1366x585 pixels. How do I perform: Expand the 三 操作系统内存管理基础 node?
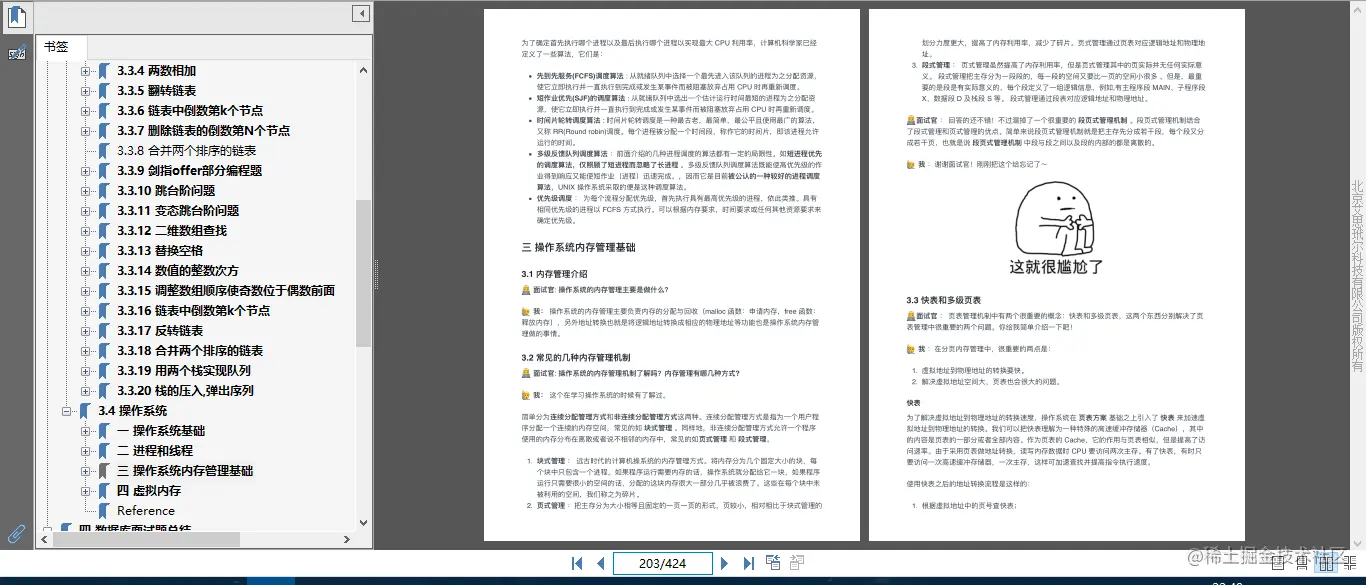click(x=85, y=471)
